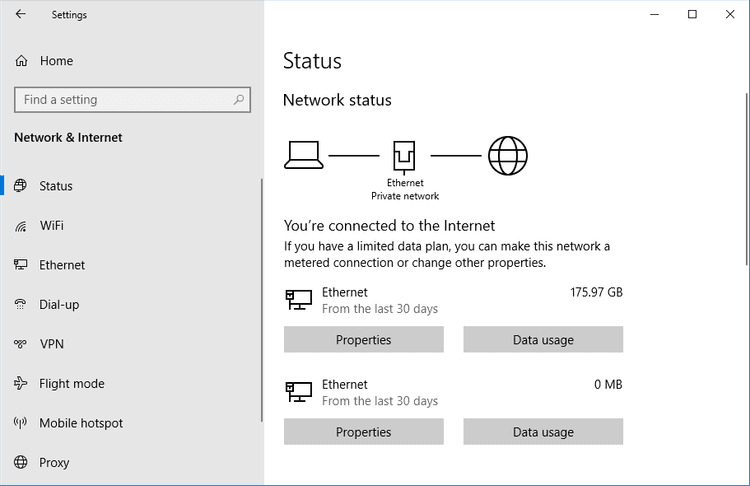Click the Internet globe diagram icon

click(x=507, y=156)
